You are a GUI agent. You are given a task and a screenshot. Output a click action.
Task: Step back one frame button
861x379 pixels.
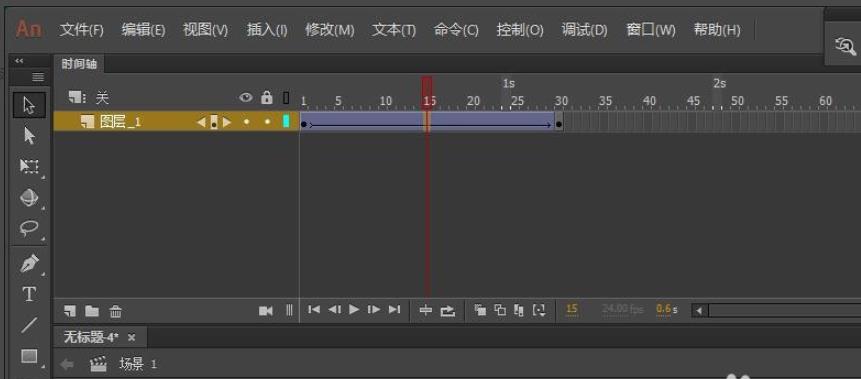pyautogui.click(x=334, y=310)
